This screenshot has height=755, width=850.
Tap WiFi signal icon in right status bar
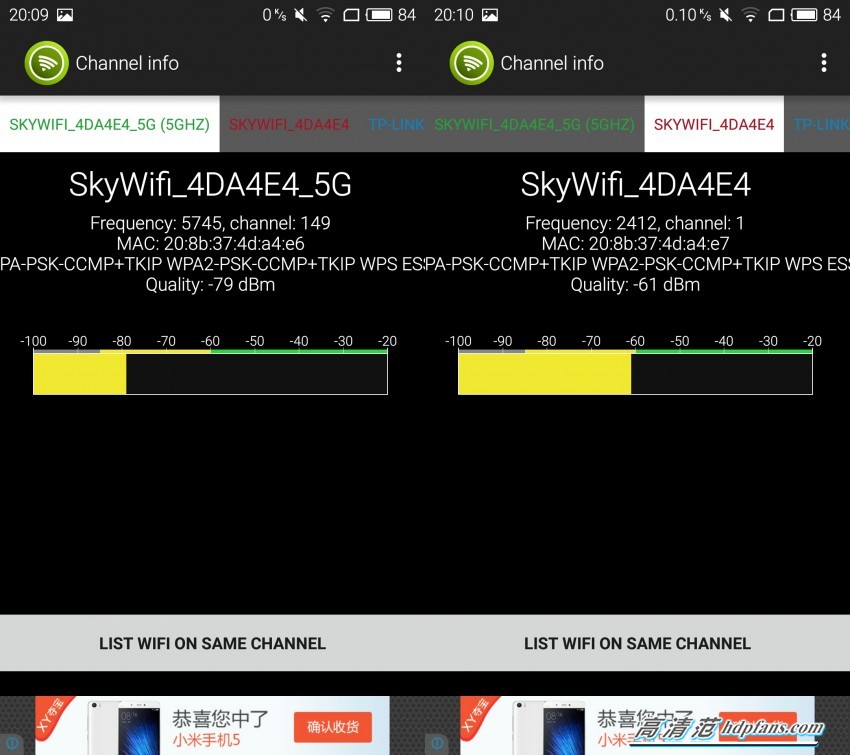click(750, 15)
